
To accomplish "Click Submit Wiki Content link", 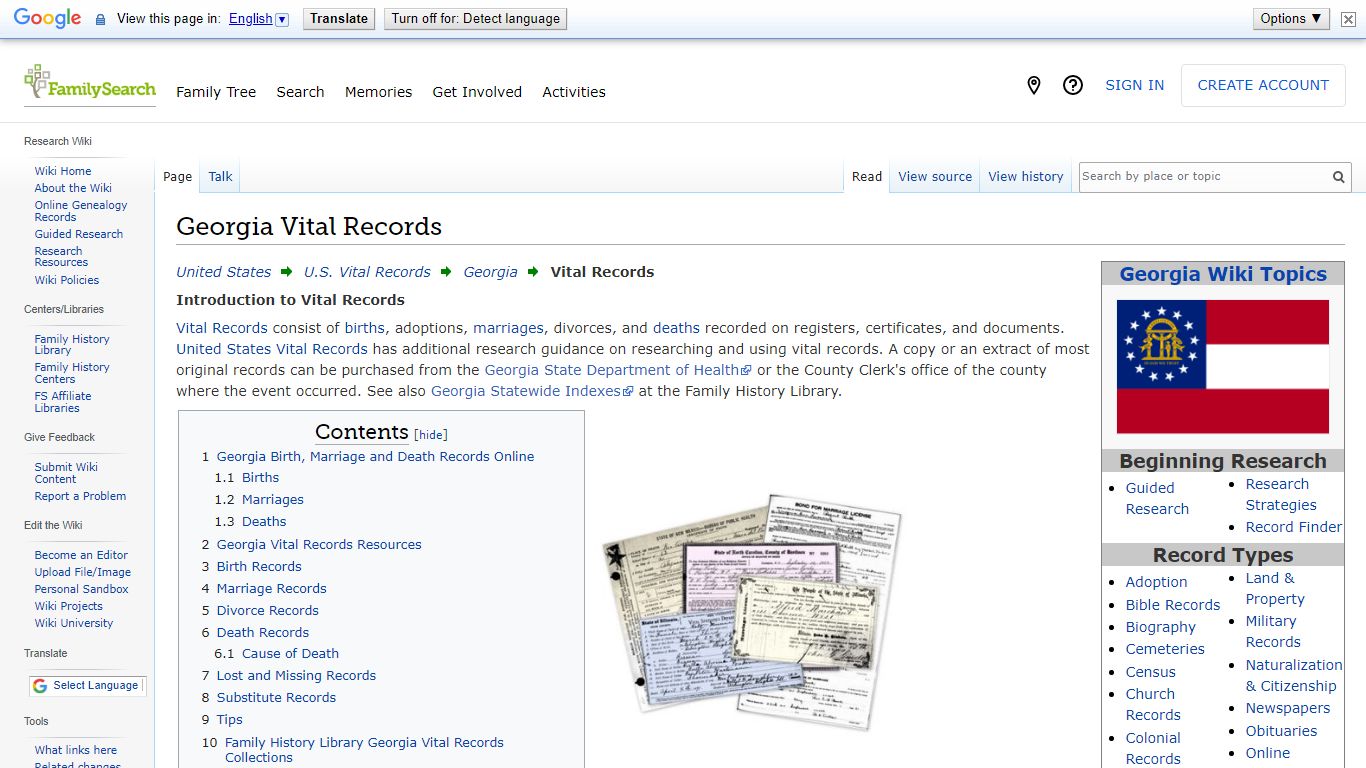I will click(66, 473).
